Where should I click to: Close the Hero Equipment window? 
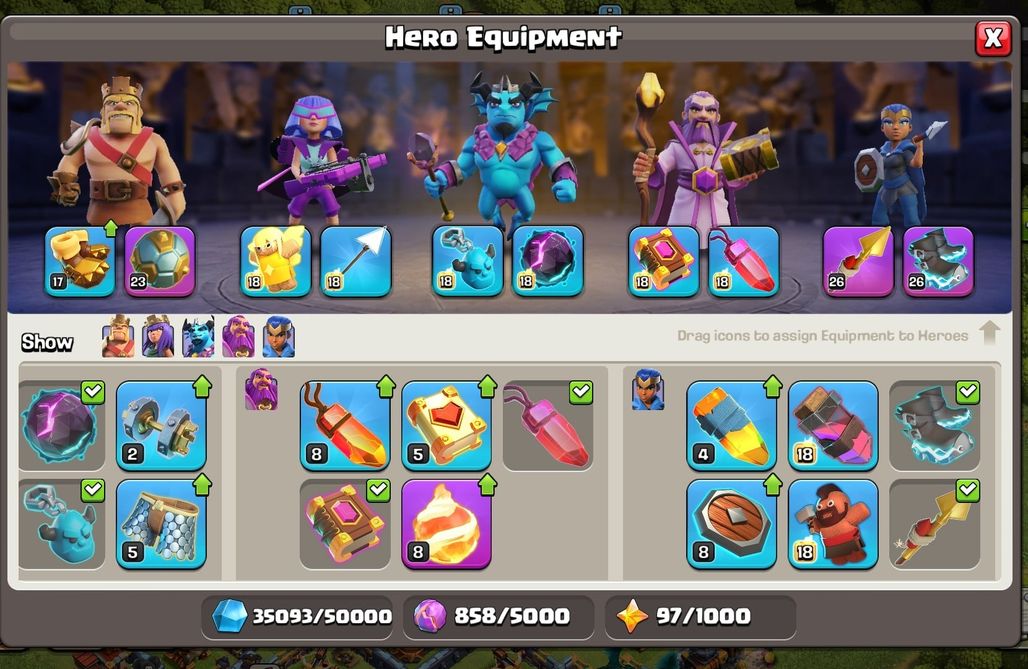point(993,38)
